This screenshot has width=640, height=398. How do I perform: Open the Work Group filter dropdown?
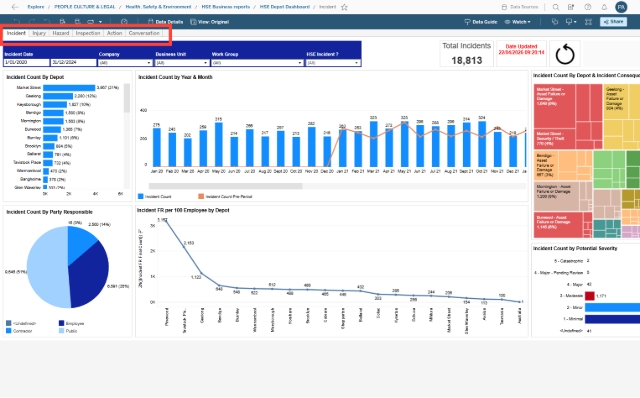pos(257,63)
